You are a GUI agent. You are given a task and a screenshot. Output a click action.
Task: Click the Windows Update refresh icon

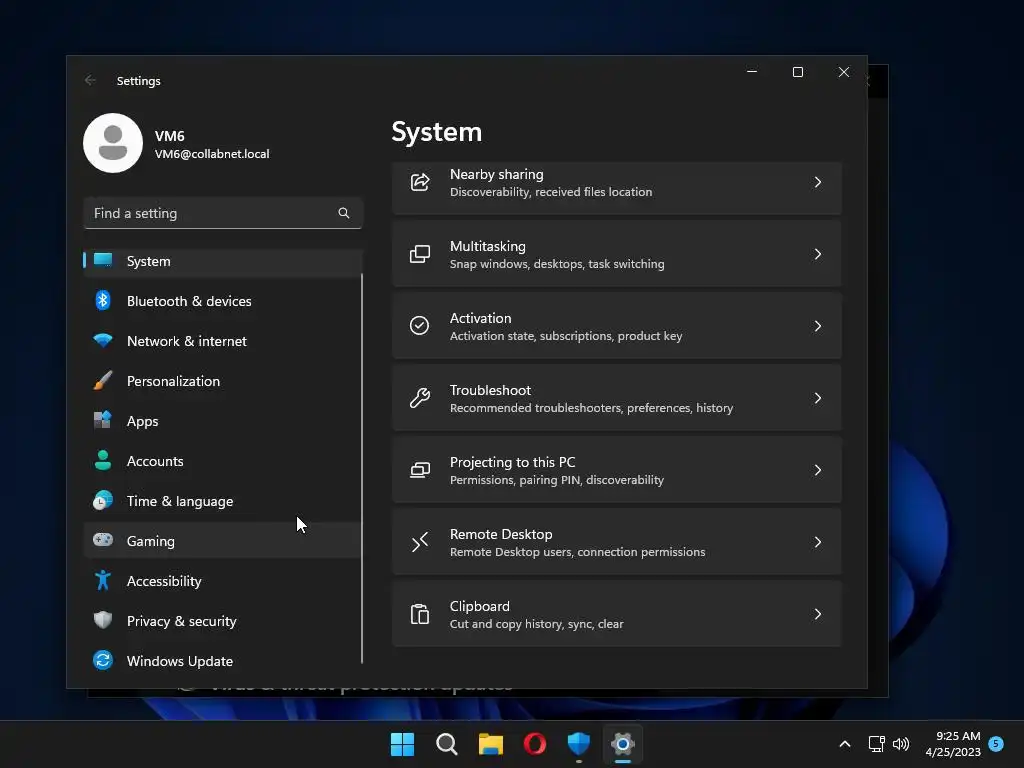pos(103,660)
